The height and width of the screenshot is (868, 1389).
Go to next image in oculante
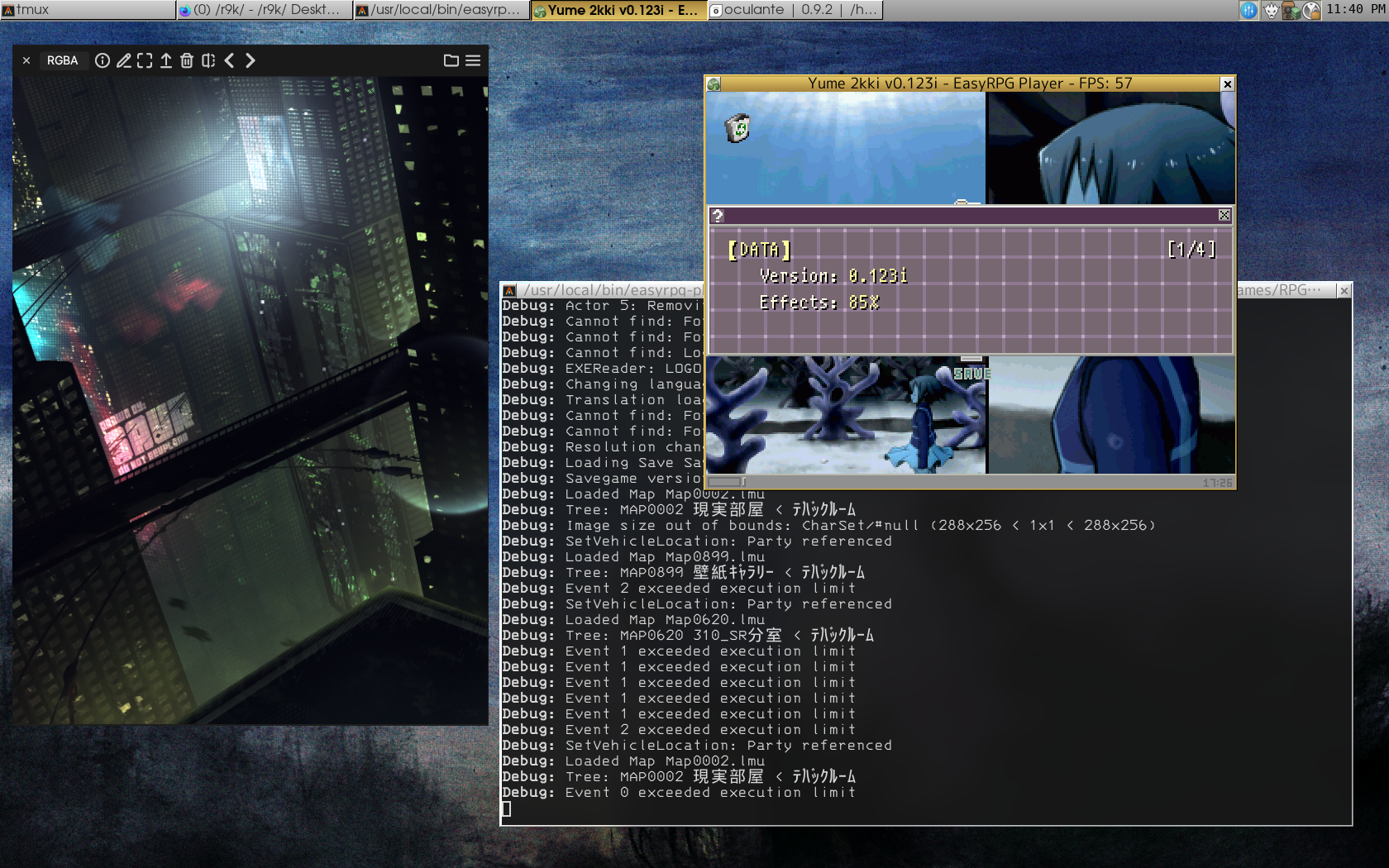tap(251, 60)
